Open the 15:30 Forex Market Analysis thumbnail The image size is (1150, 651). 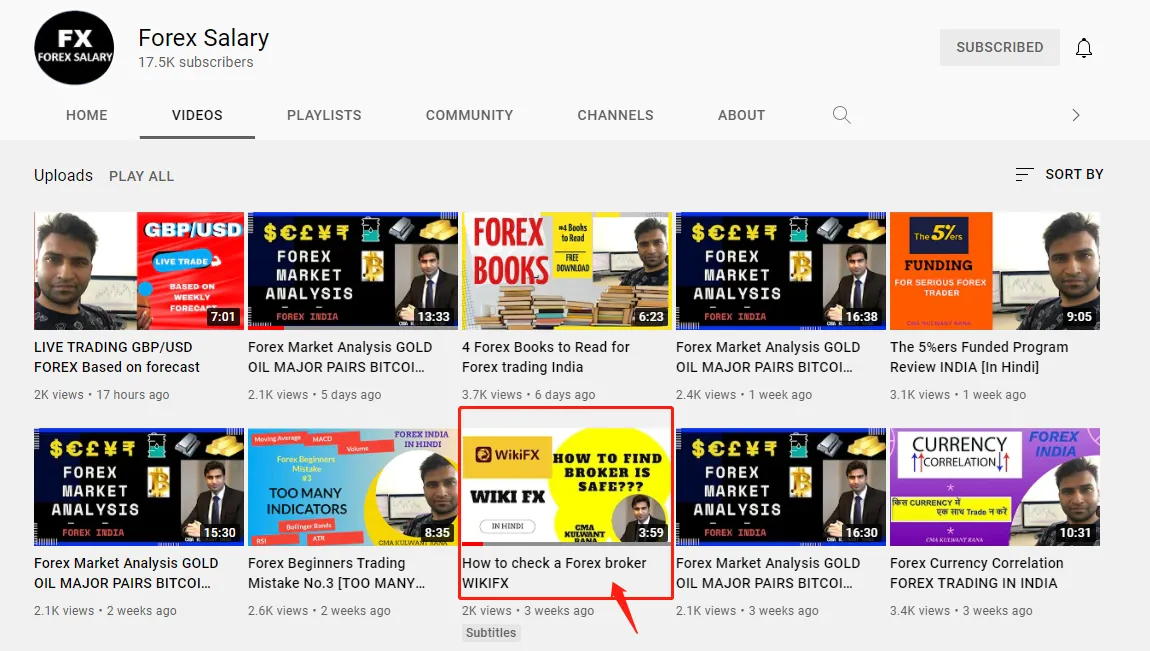pos(139,487)
